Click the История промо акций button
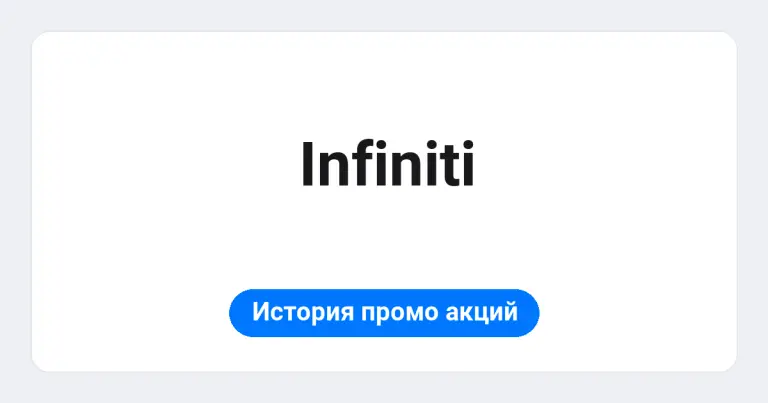The width and height of the screenshot is (768, 403). point(384,312)
